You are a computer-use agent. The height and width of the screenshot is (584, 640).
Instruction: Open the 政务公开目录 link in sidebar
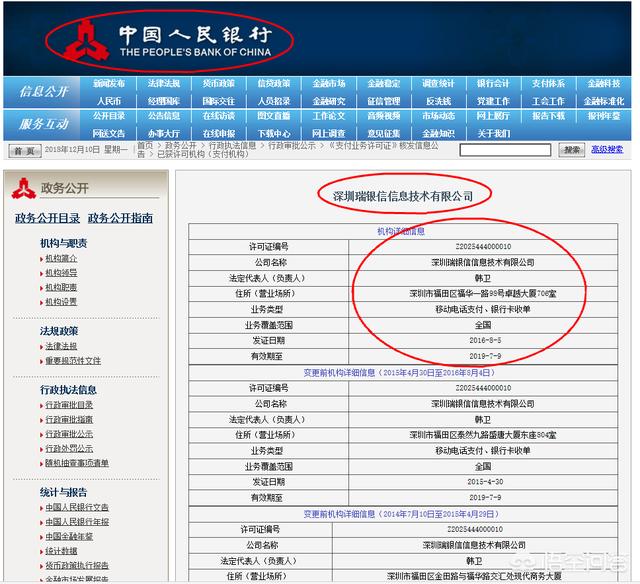click(x=47, y=218)
